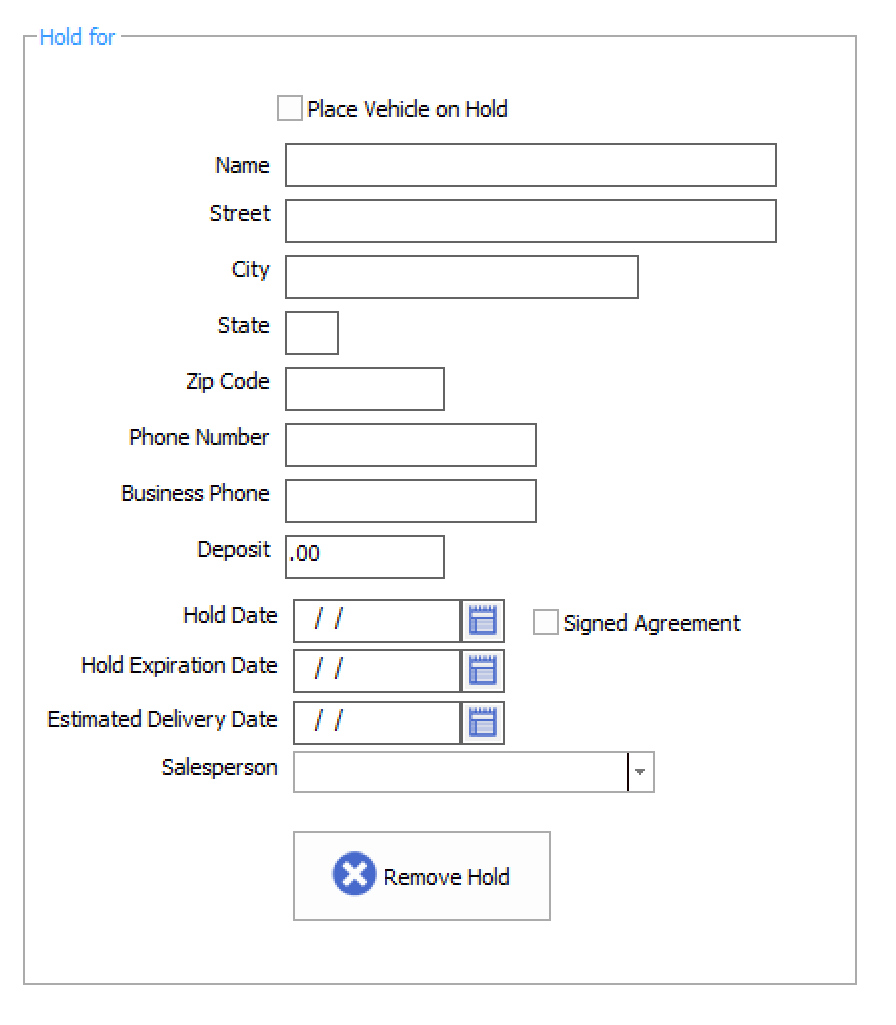This screenshot has height=1025, width=896.
Task: Tick the Signed Agreement checkbox
Action: 546,623
